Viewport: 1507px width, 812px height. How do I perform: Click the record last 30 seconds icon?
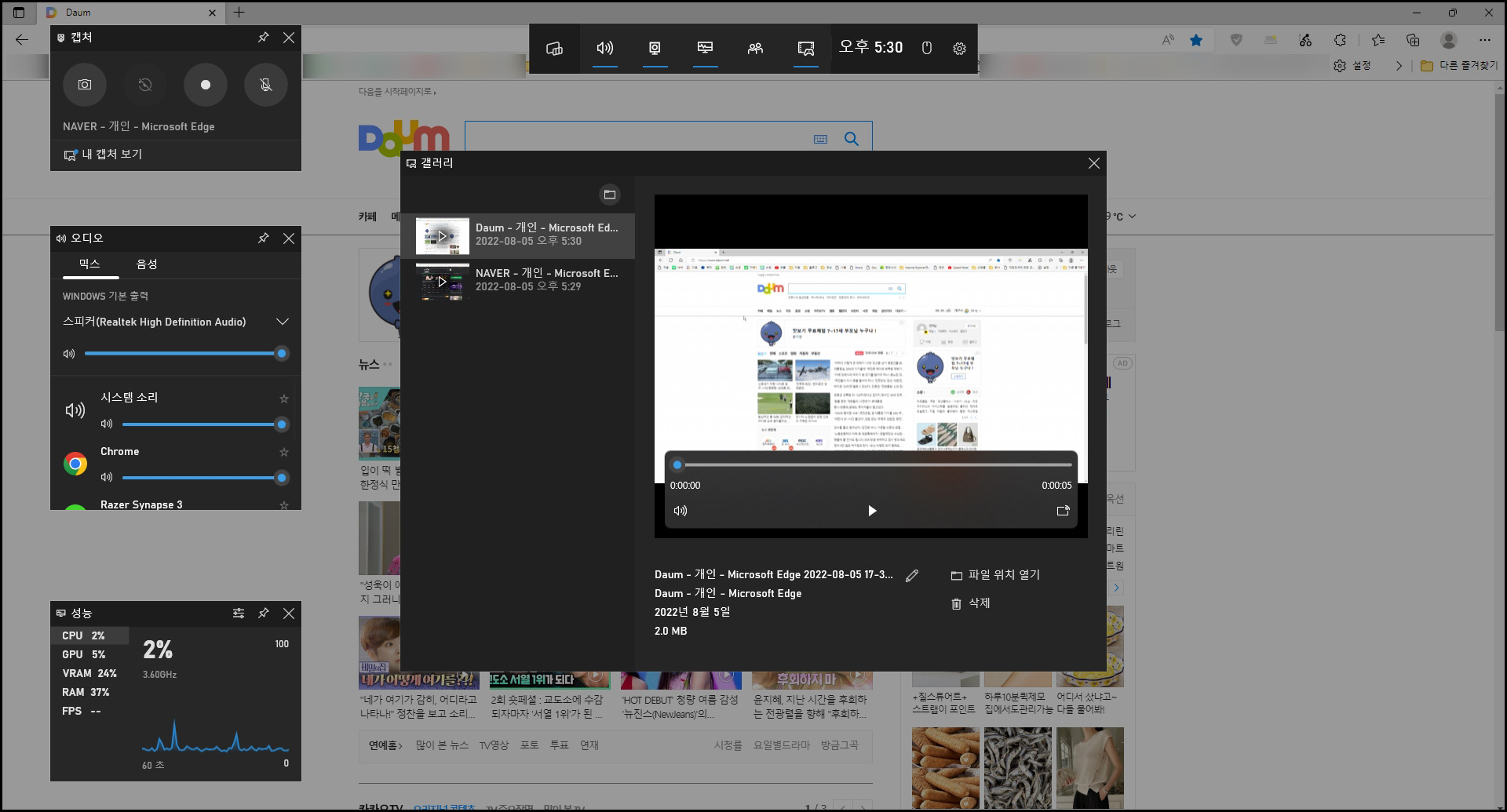click(x=145, y=85)
